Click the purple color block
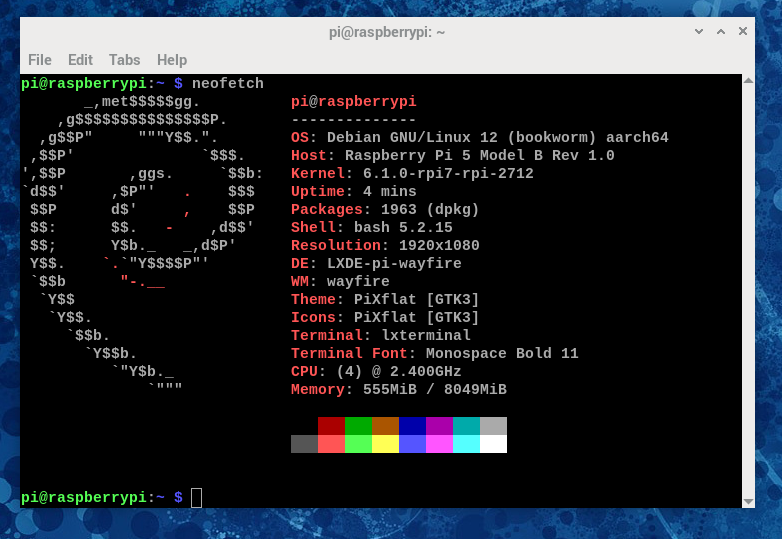 [x=439, y=426]
